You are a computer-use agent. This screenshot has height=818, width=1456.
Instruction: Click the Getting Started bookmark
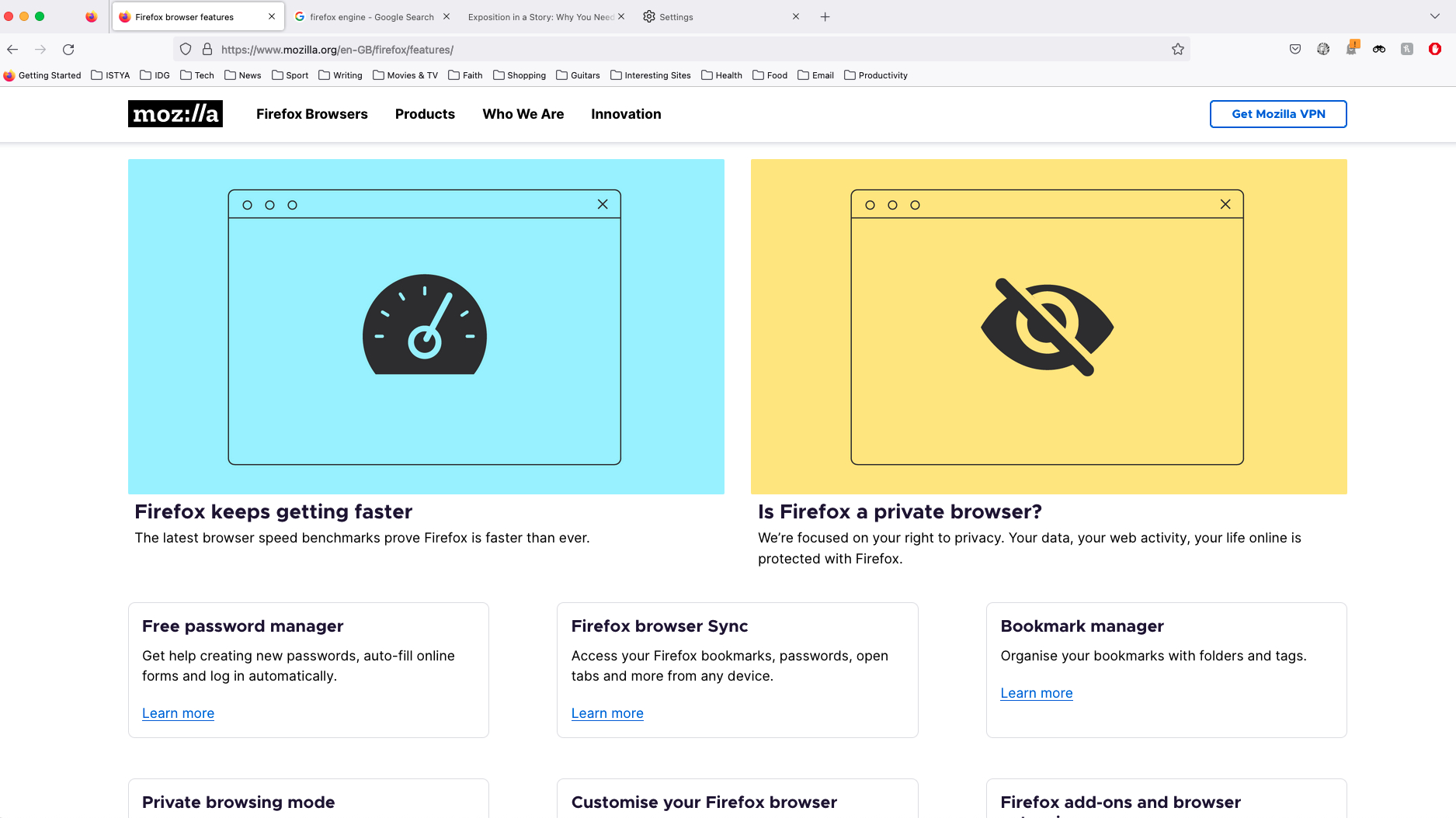pyautogui.click(x=43, y=75)
